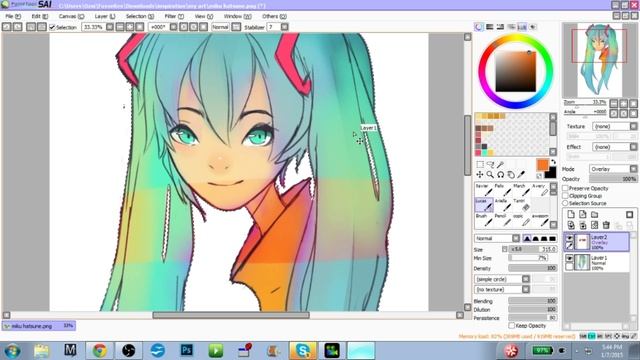Select the Eyedropper color picker tool
This screenshot has width=640, height=360.
click(521, 175)
